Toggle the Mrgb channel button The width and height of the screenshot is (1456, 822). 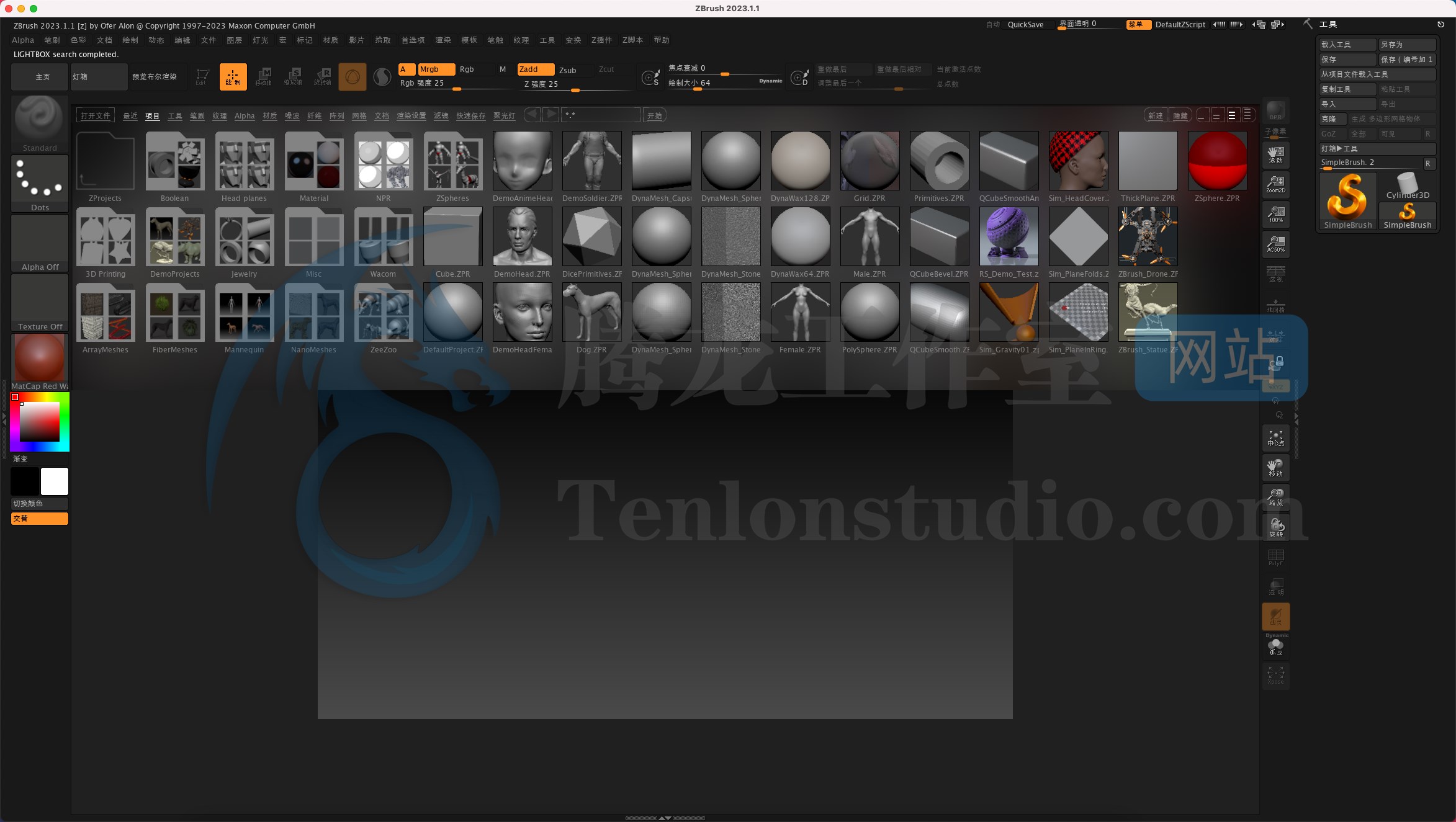point(436,69)
